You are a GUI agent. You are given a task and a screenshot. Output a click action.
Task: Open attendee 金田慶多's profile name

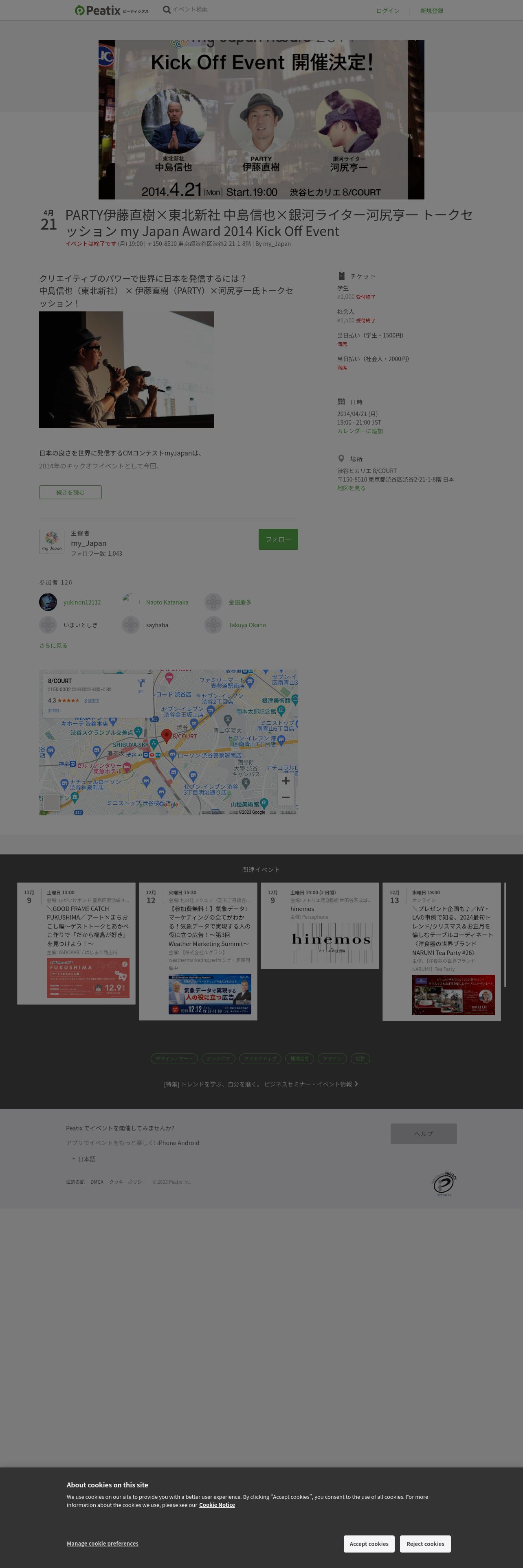point(240,602)
